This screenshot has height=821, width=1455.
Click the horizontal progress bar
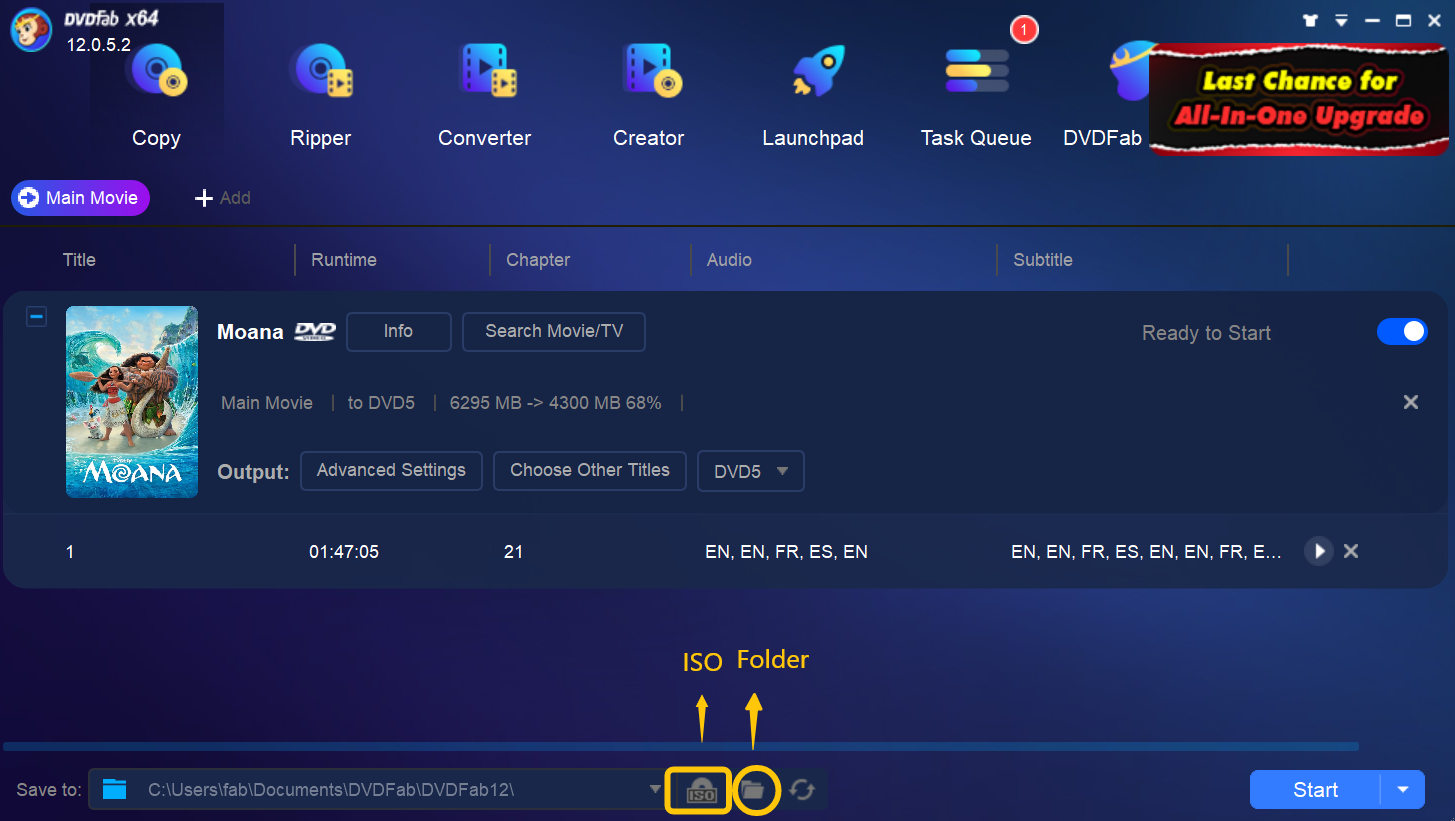point(681,746)
